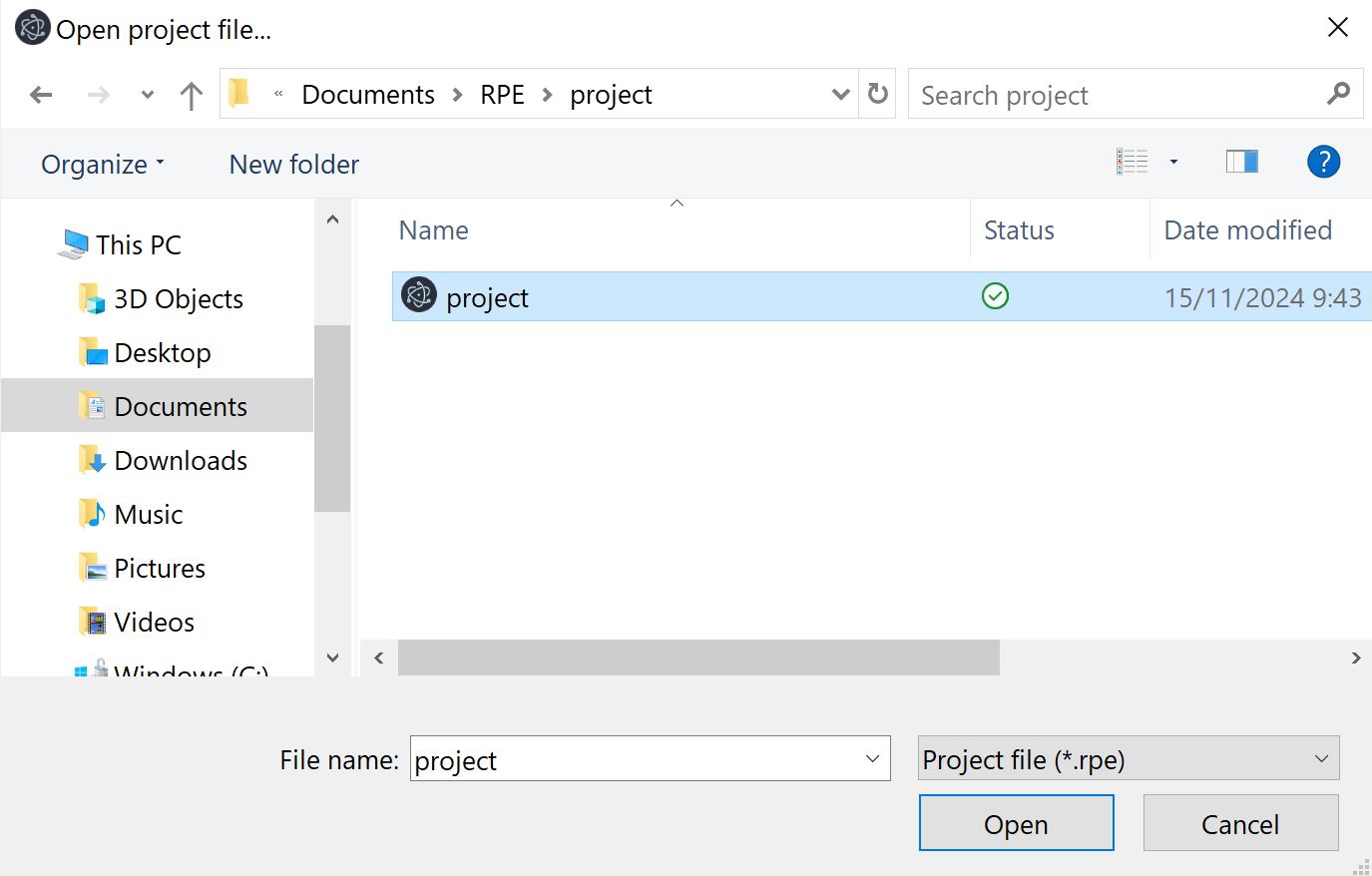Image resolution: width=1372 pixels, height=876 pixels.
Task: Refresh the project folder view
Action: [x=878, y=94]
